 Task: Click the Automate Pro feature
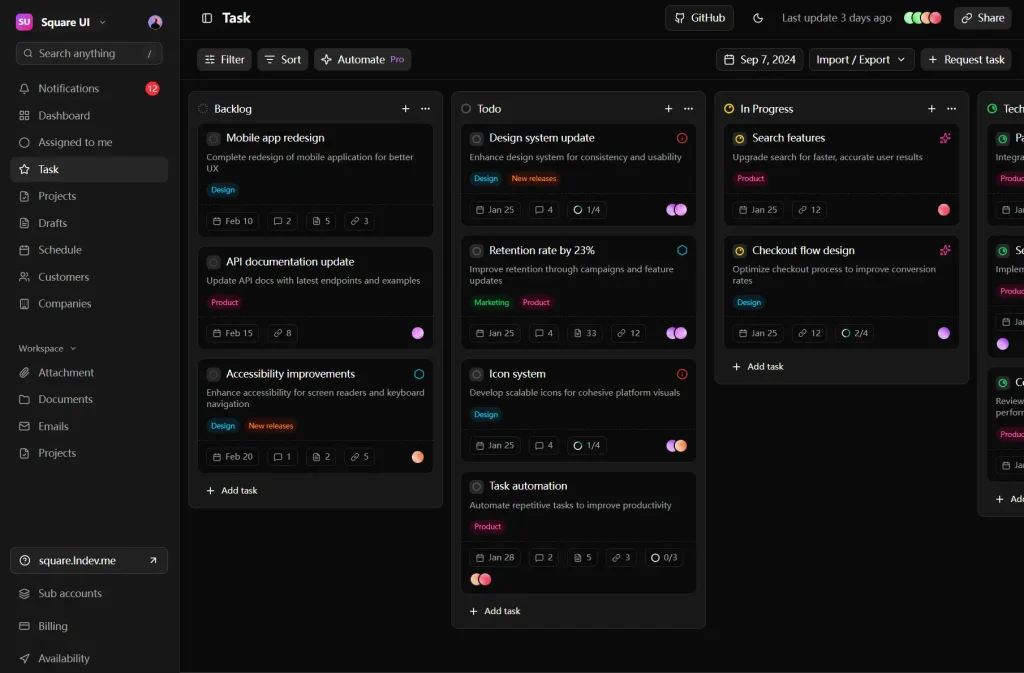pos(362,59)
